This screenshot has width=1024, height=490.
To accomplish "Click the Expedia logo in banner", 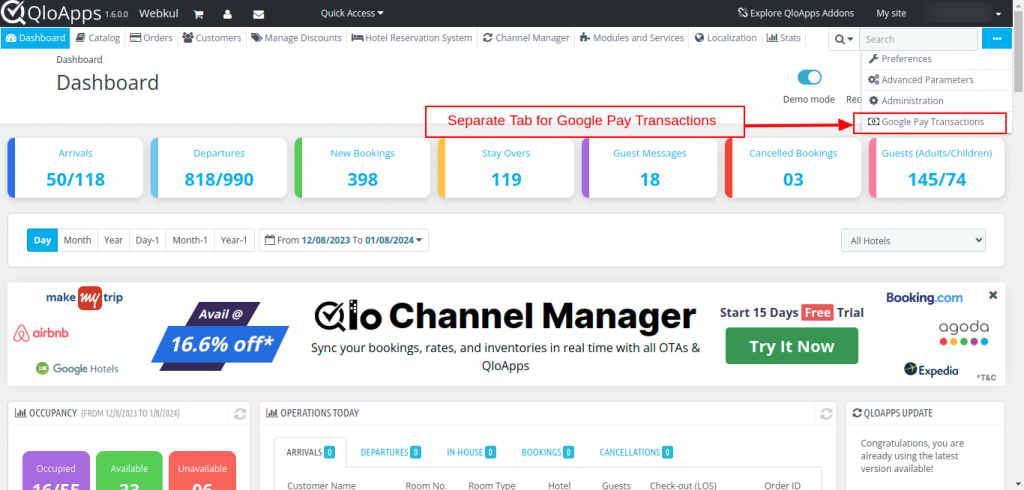I will click(932, 369).
